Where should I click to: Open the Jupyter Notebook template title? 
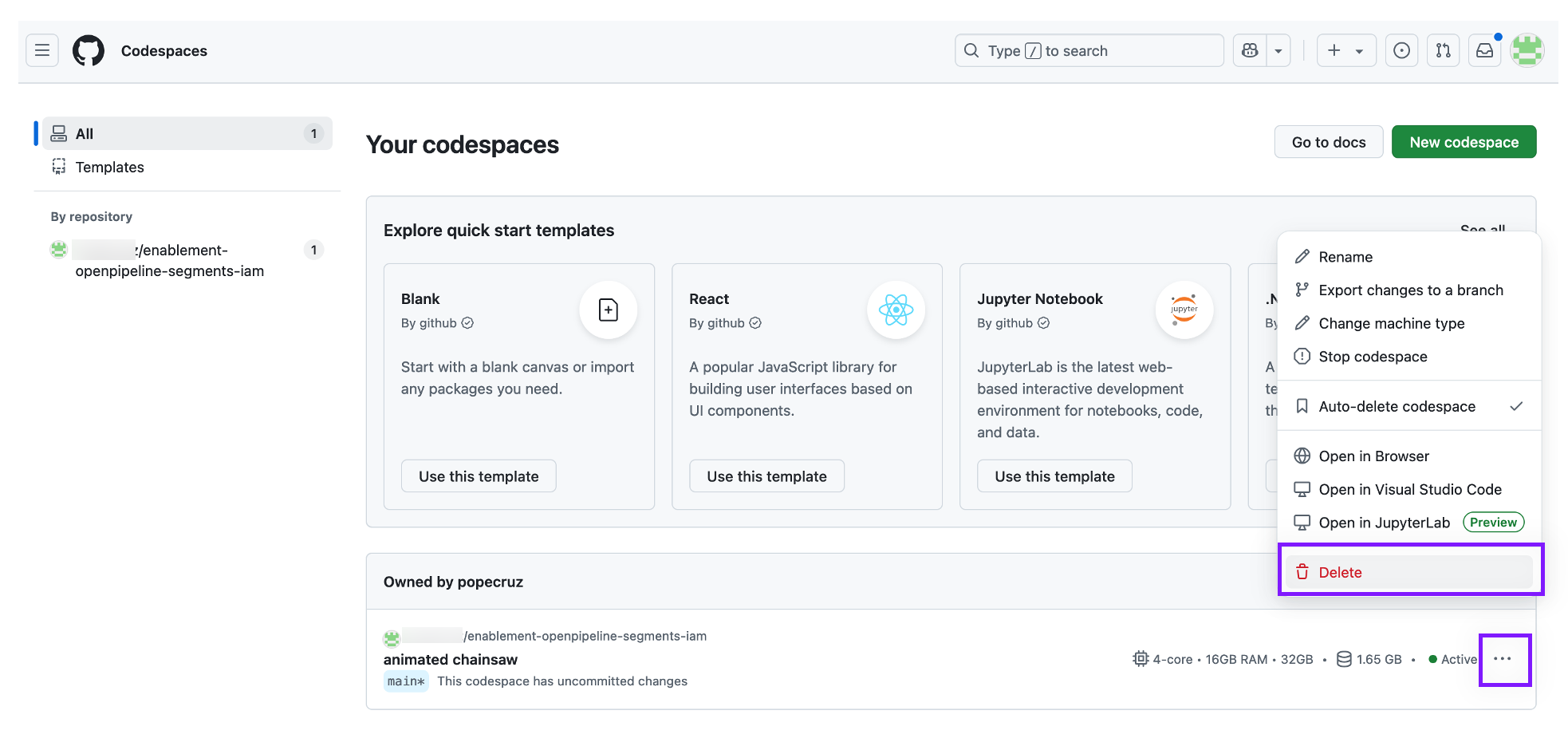pyautogui.click(x=1040, y=298)
